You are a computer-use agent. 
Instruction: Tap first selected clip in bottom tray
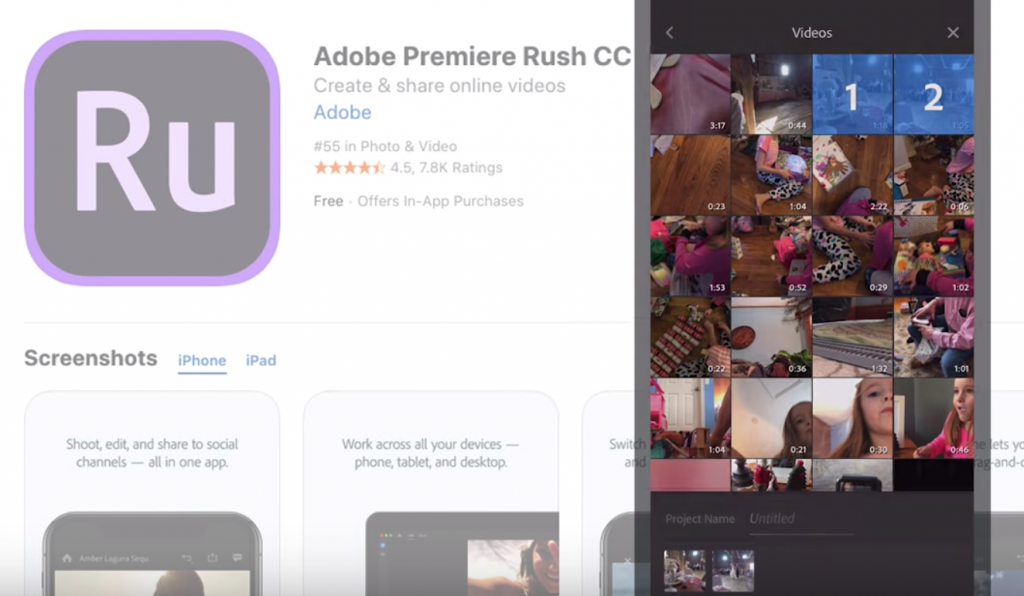684,571
